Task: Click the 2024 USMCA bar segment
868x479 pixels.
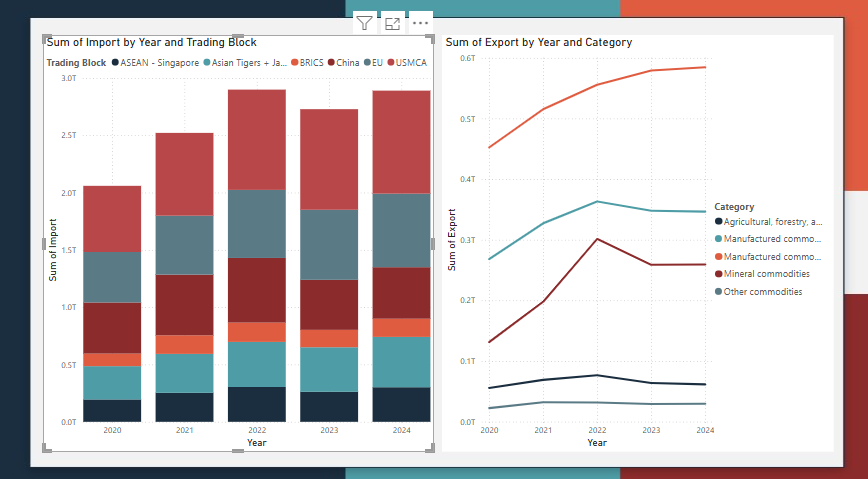Action: (401, 142)
